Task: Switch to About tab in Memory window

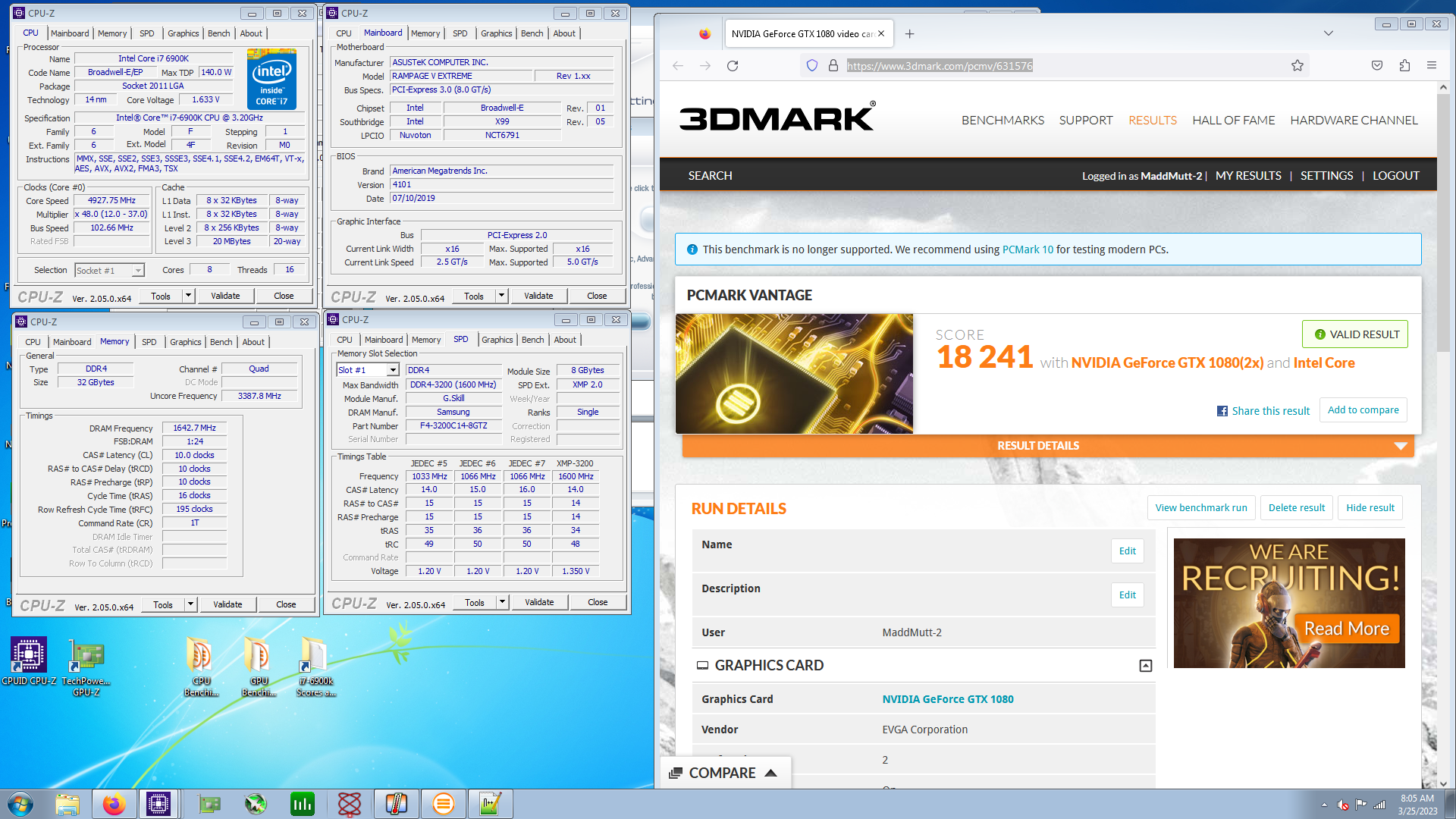Action: pyautogui.click(x=253, y=342)
